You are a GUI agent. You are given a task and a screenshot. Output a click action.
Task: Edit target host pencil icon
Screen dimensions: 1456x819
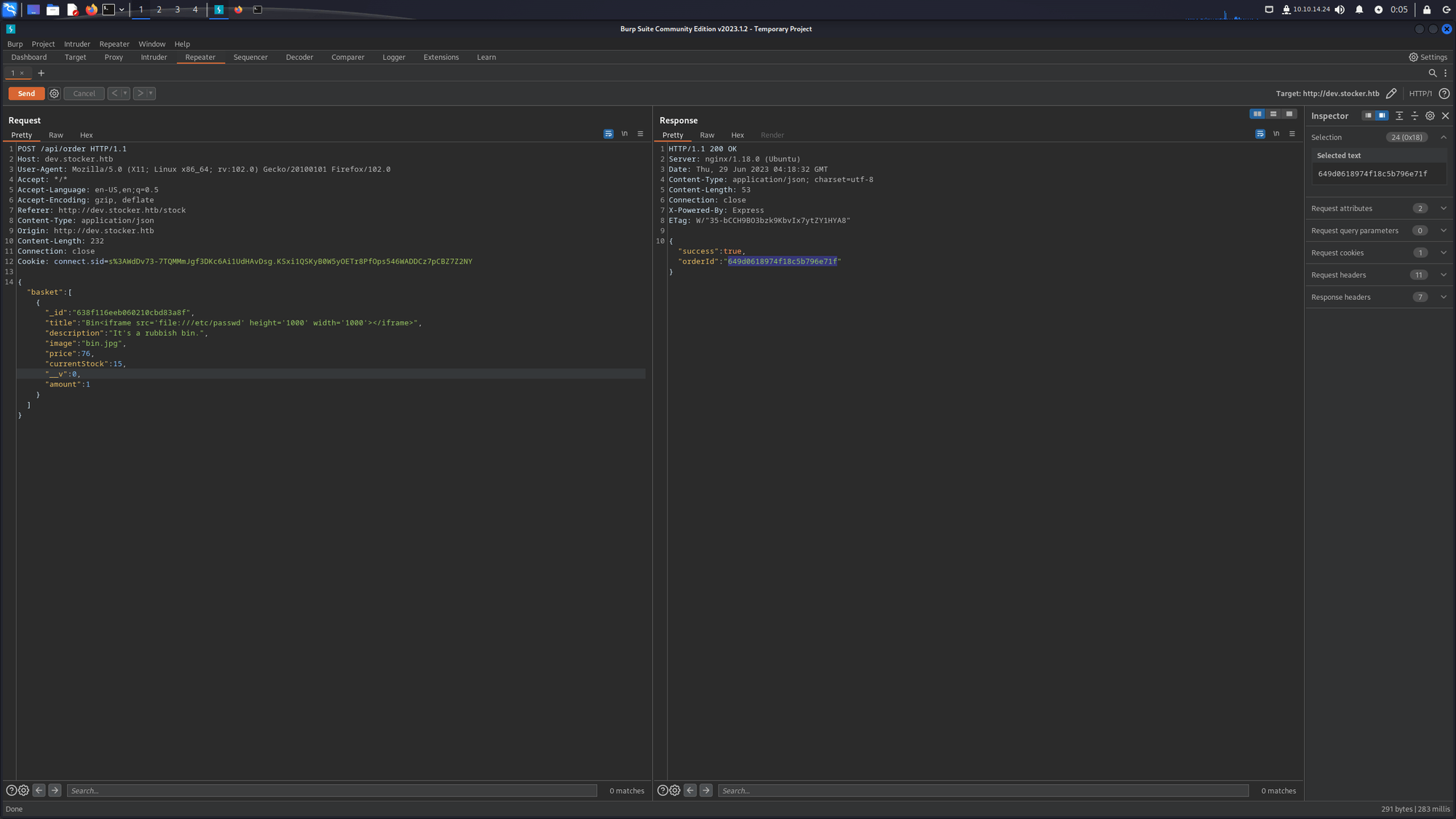[x=1391, y=93]
